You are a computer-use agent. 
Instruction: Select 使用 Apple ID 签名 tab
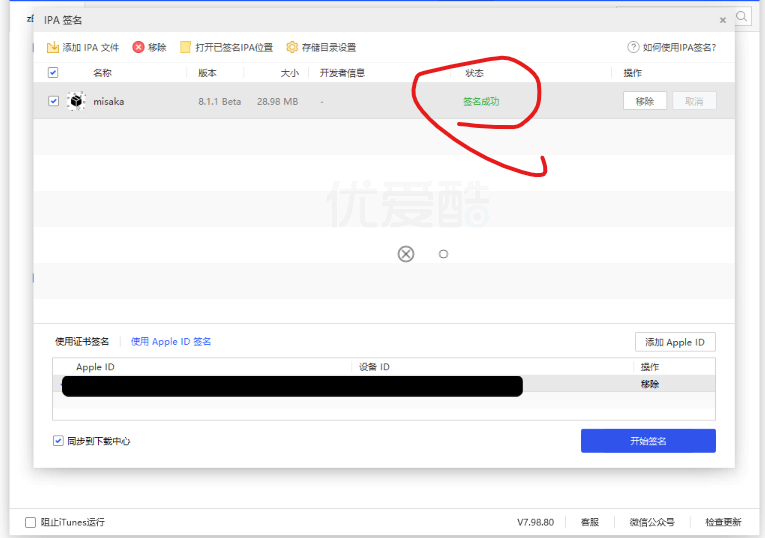tap(171, 341)
